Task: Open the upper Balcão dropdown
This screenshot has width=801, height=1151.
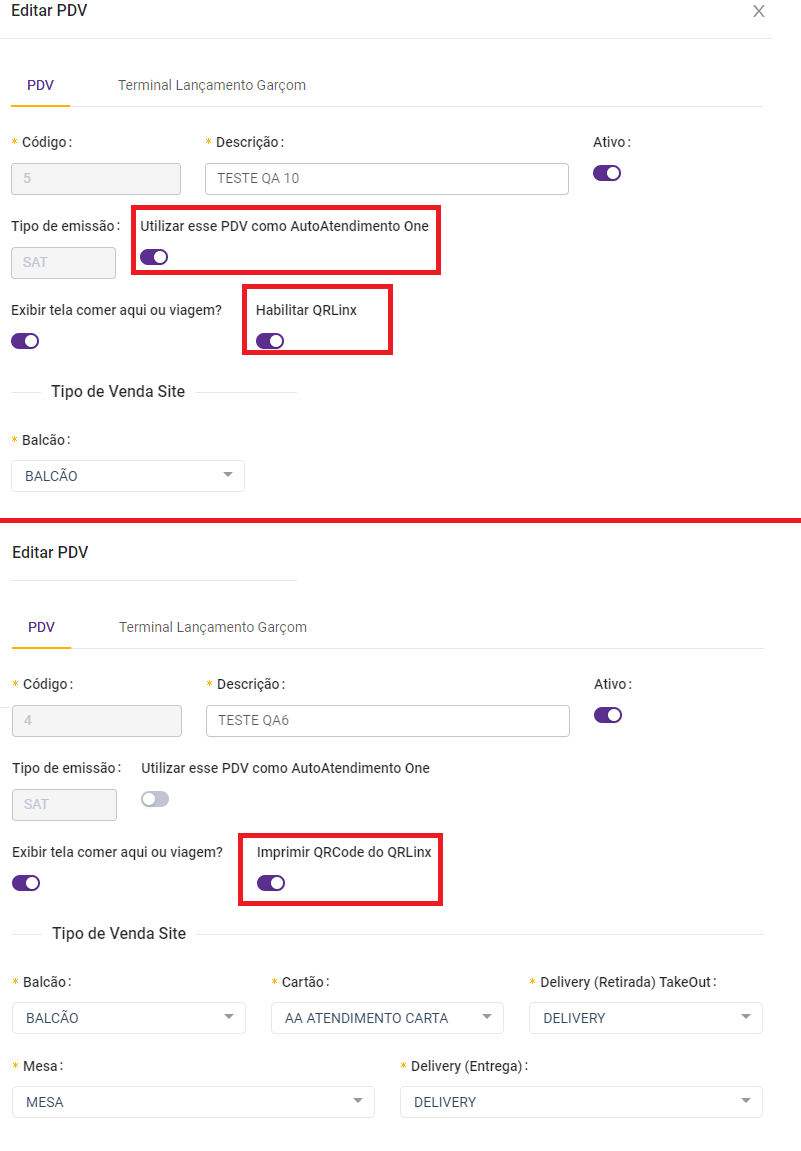Action: pyautogui.click(x=128, y=476)
